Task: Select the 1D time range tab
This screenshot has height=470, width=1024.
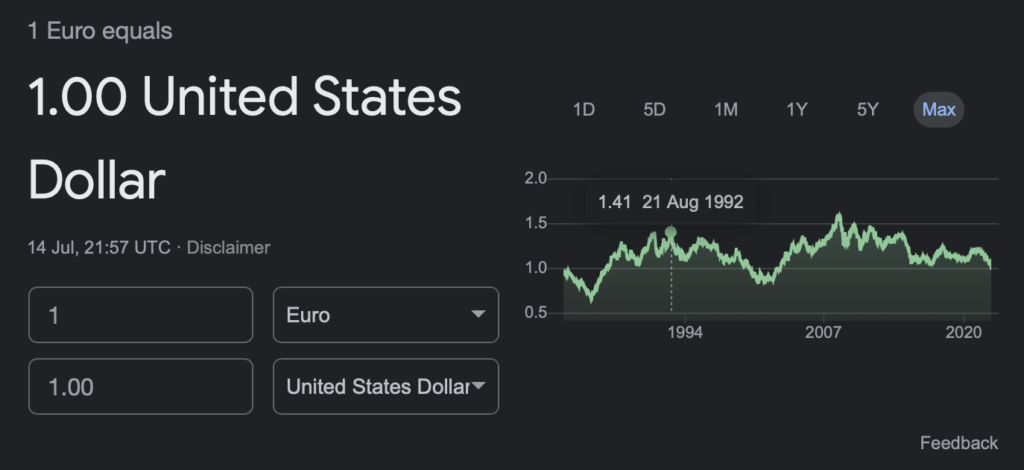Action: (584, 110)
